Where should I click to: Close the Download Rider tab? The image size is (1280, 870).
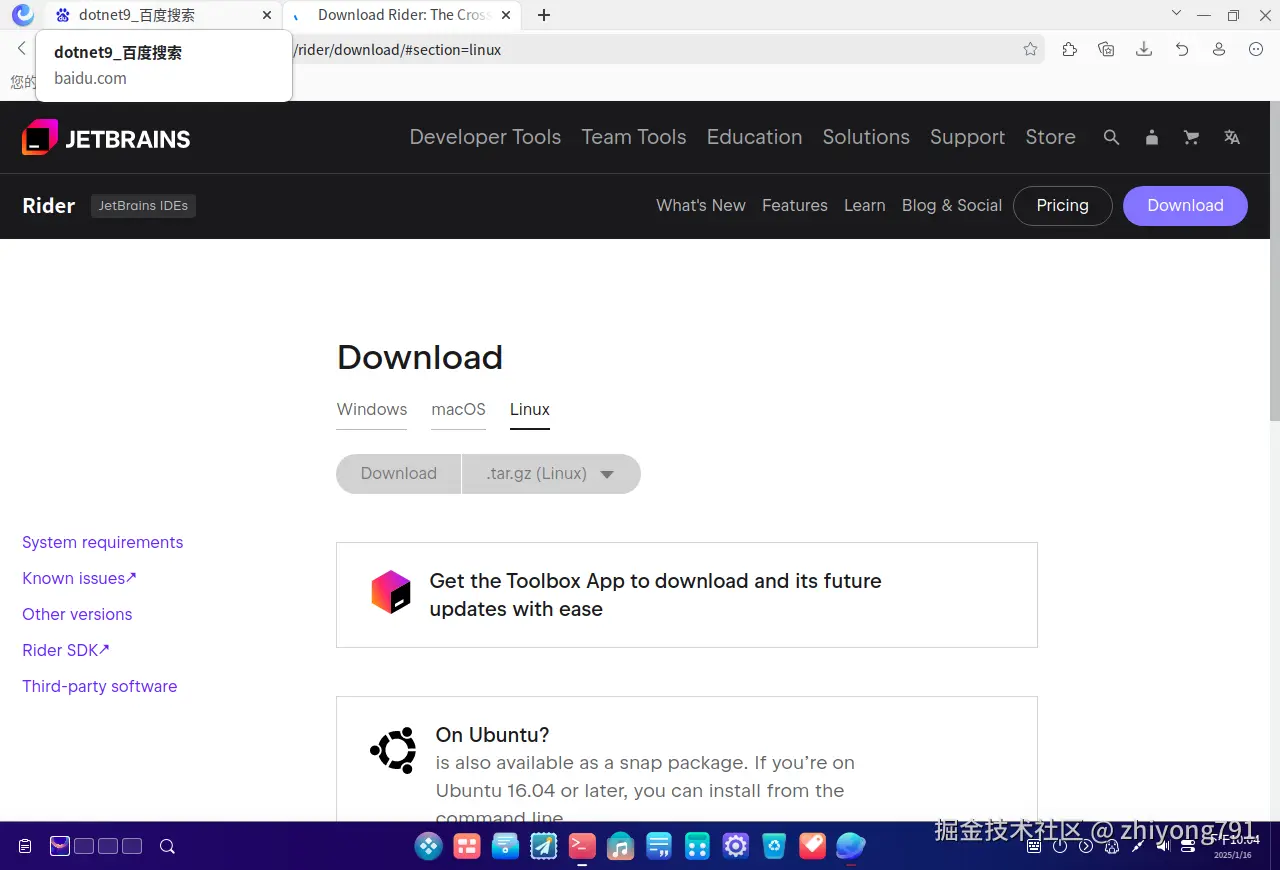pyautogui.click(x=506, y=15)
